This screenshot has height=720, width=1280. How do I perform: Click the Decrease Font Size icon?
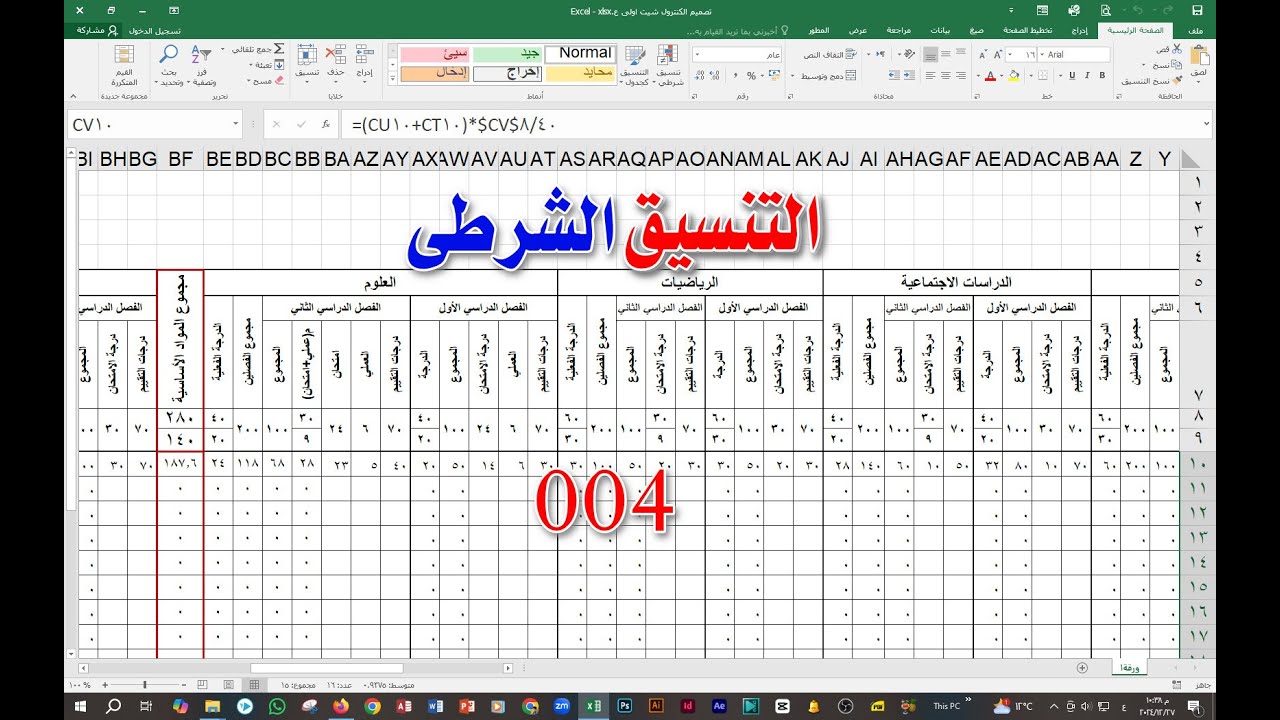click(x=985, y=55)
